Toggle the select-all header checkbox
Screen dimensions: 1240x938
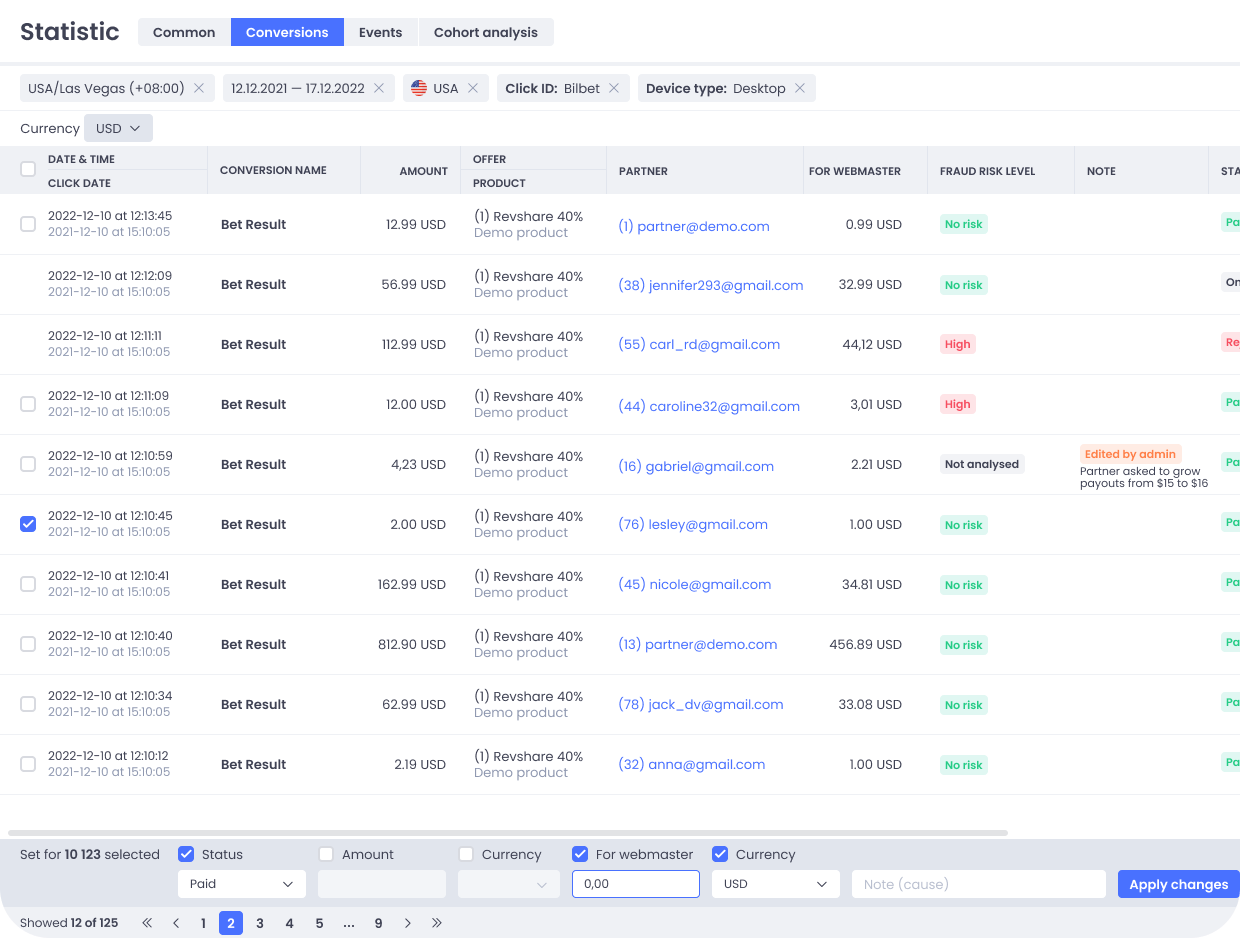[x=28, y=170]
